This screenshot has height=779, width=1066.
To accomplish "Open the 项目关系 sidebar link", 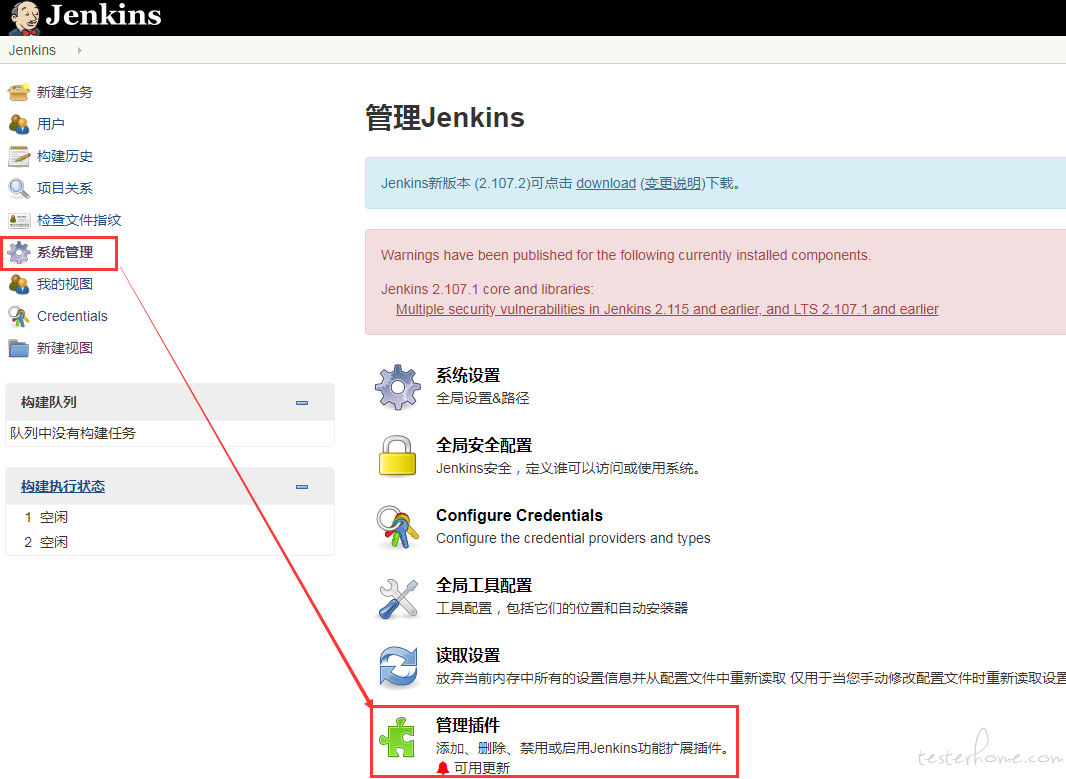I will coord(65,188).
